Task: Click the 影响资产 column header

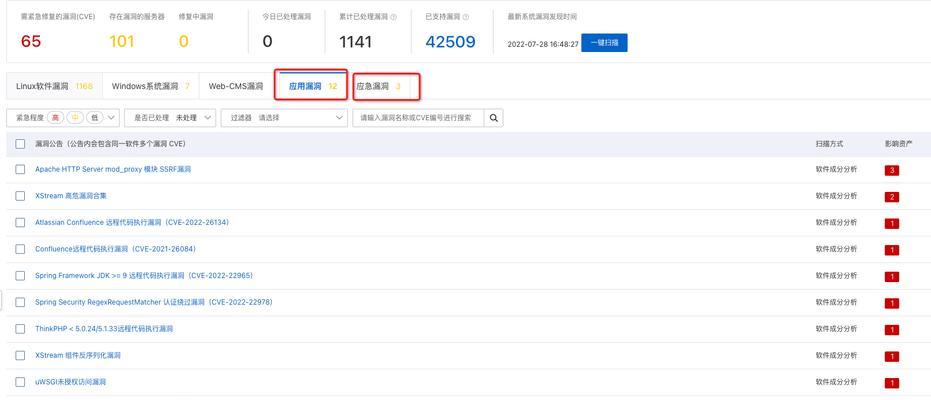Action: coord(898,144)
